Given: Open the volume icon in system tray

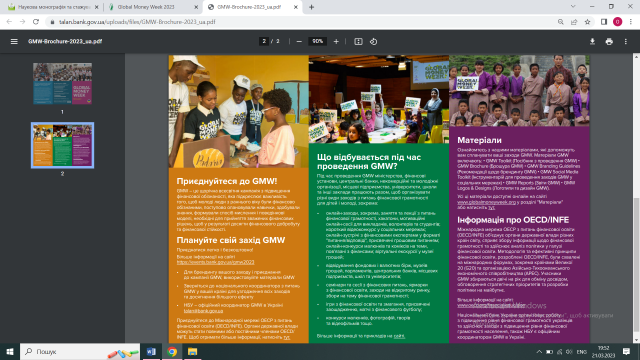Looking at the screenshot, I should [x=569, y=352].
